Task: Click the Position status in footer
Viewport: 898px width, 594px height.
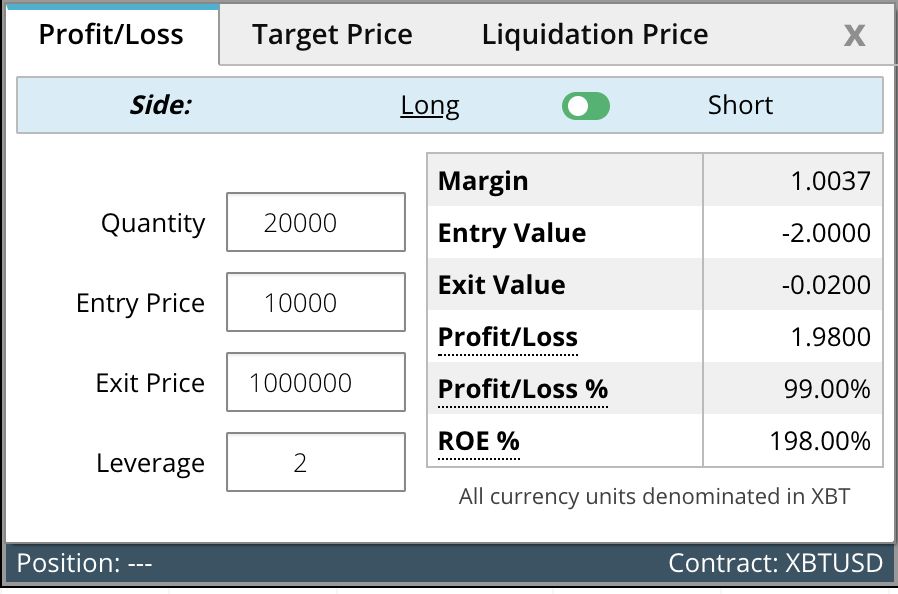Action: [x=85, y=563]
